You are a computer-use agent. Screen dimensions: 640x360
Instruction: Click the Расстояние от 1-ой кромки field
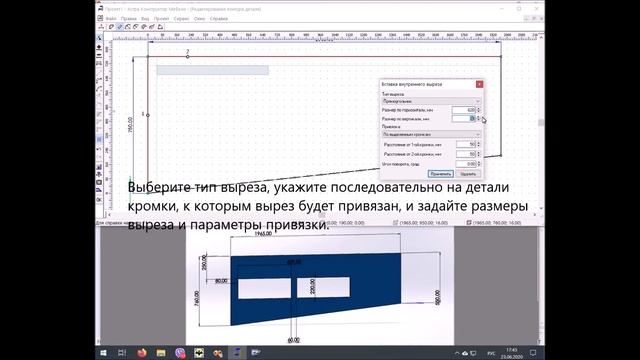(466, 144)
